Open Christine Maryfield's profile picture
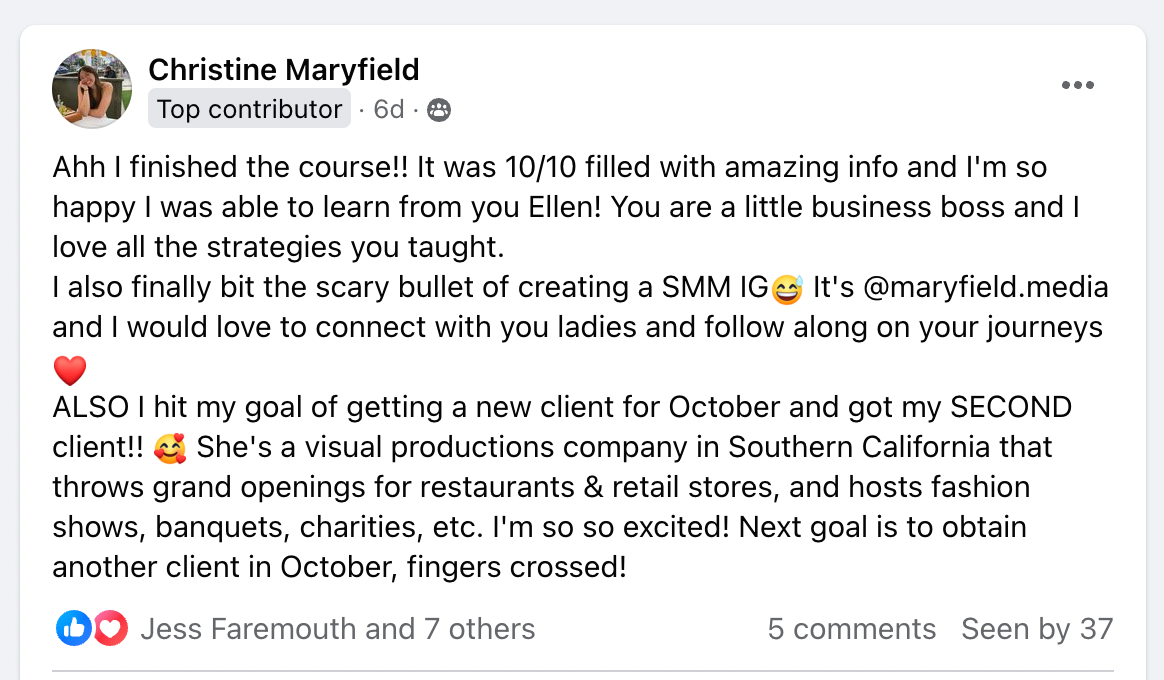Image resolution: width=1164 pixels, height=680 pixels. tap(92, 89)
